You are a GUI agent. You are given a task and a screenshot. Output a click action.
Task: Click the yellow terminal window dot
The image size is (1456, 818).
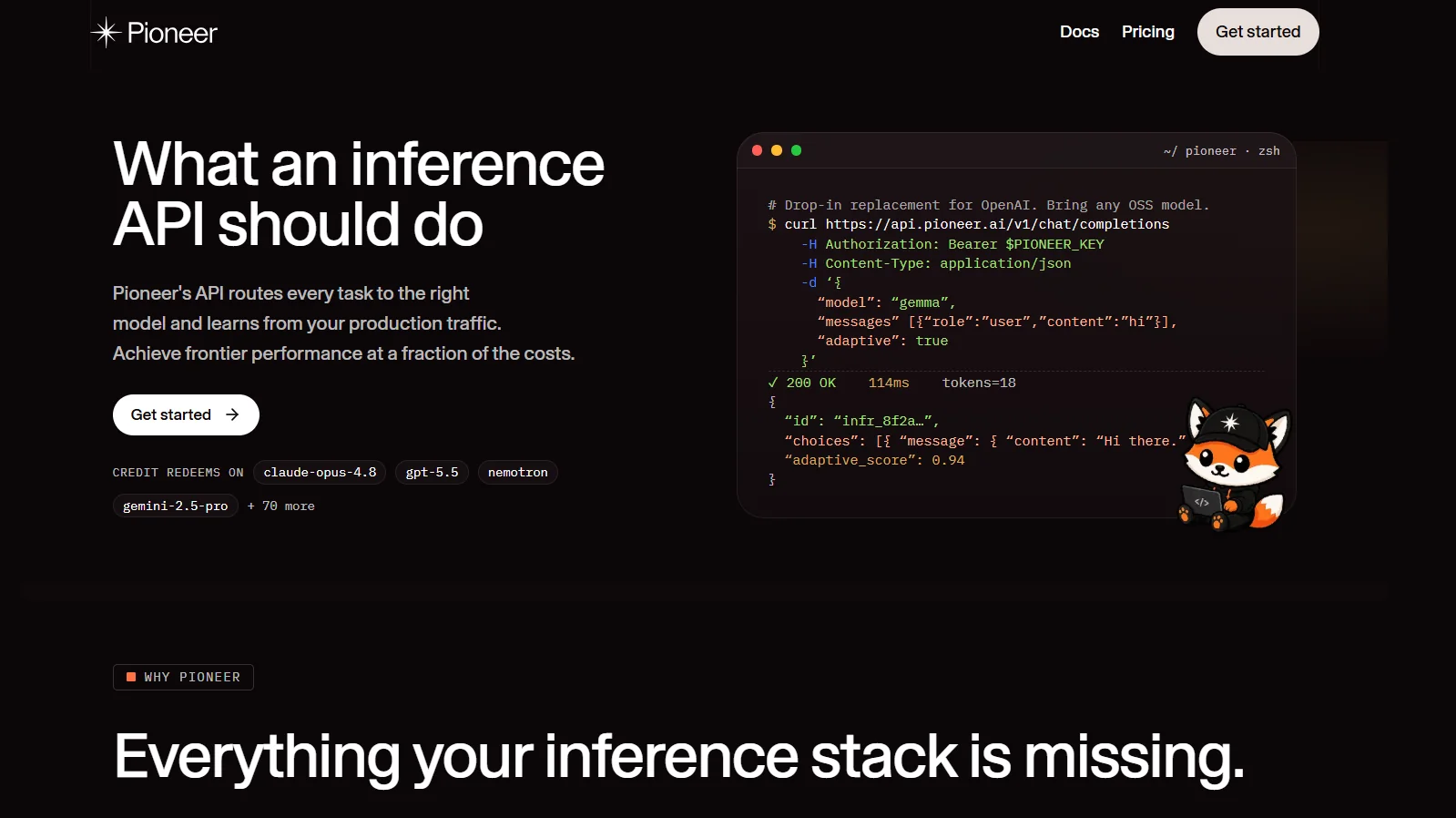(x=777, y=150)
